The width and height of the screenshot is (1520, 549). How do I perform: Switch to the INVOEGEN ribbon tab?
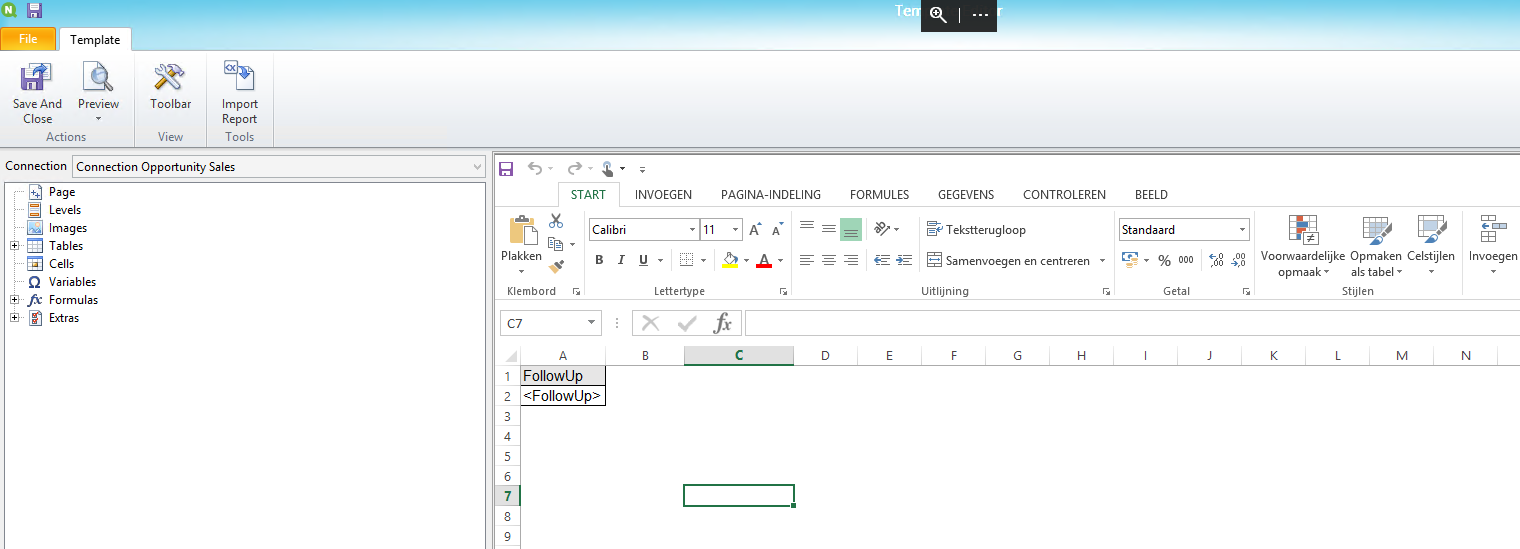pyautogui.click(x=663, y=195)
